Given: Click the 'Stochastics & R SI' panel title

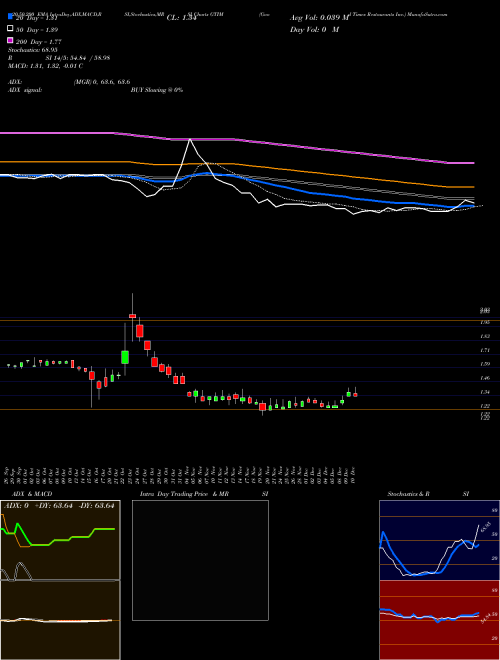Looking at the screenshot, I should [428, 494].
